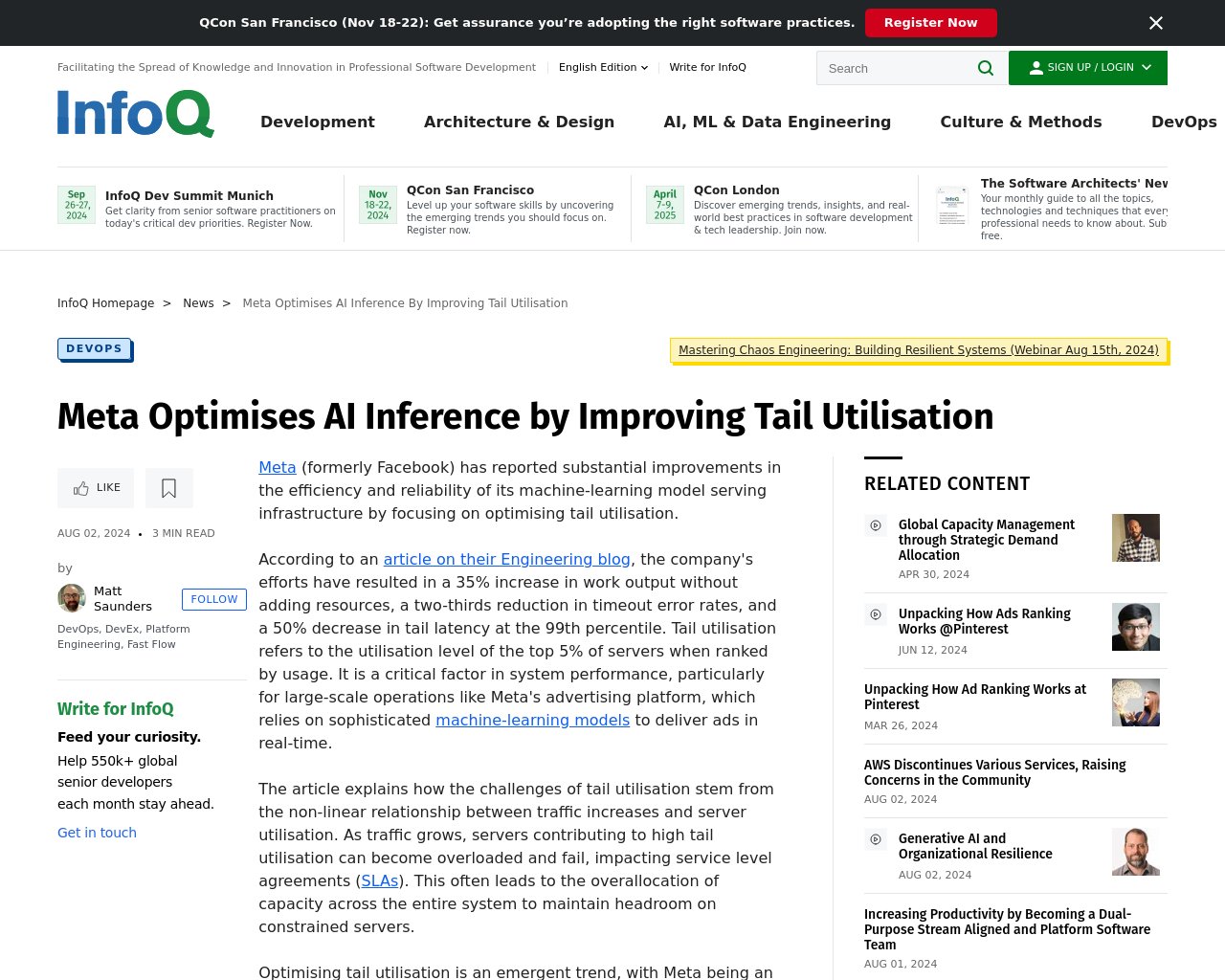Viewport: 1225px width, 980px height.
Task: Open the SLAs link
Action: tap(380, 880)
